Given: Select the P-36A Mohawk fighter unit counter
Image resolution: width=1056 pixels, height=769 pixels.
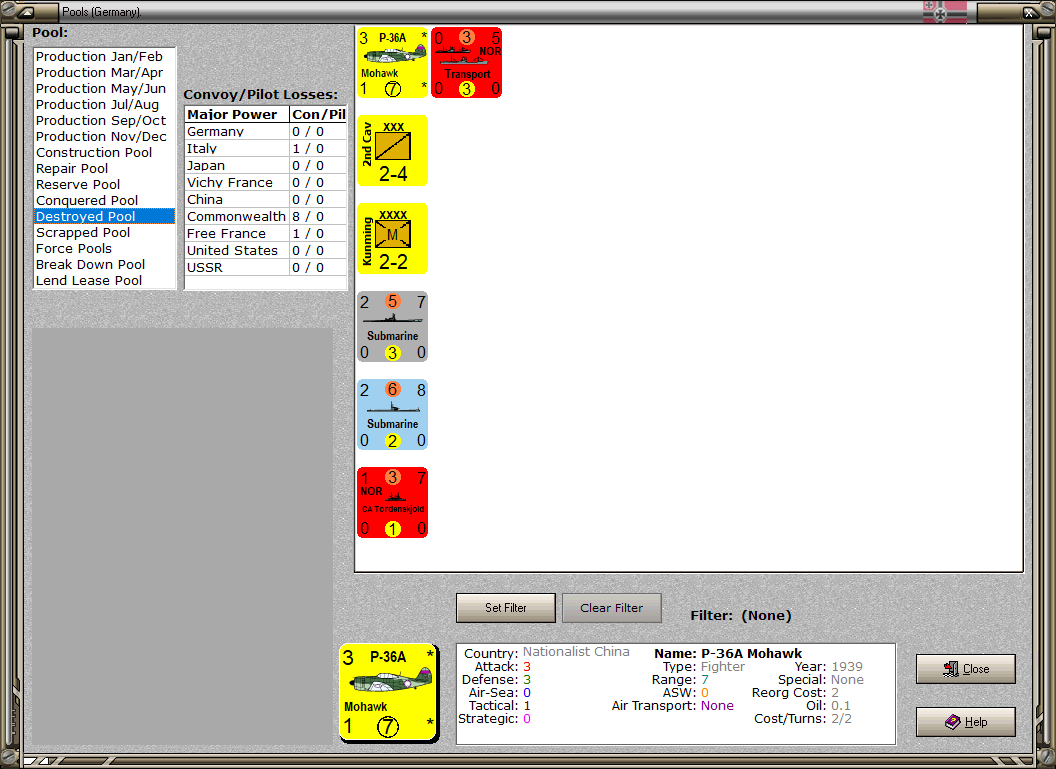Looking at the screenshot, I should pyautogui.click(x=393, y=63).
